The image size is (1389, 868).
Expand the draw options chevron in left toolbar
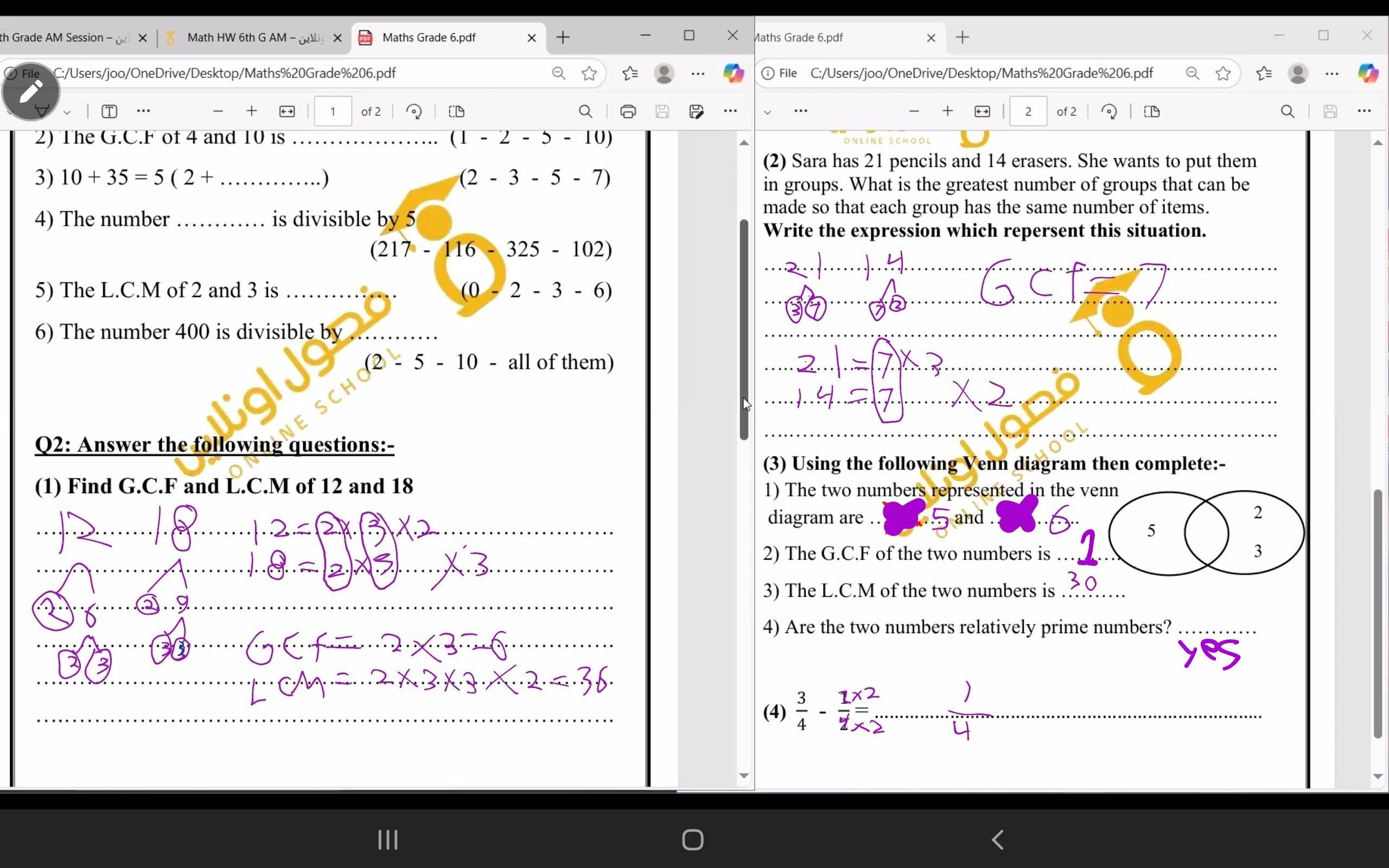(67, 112)
